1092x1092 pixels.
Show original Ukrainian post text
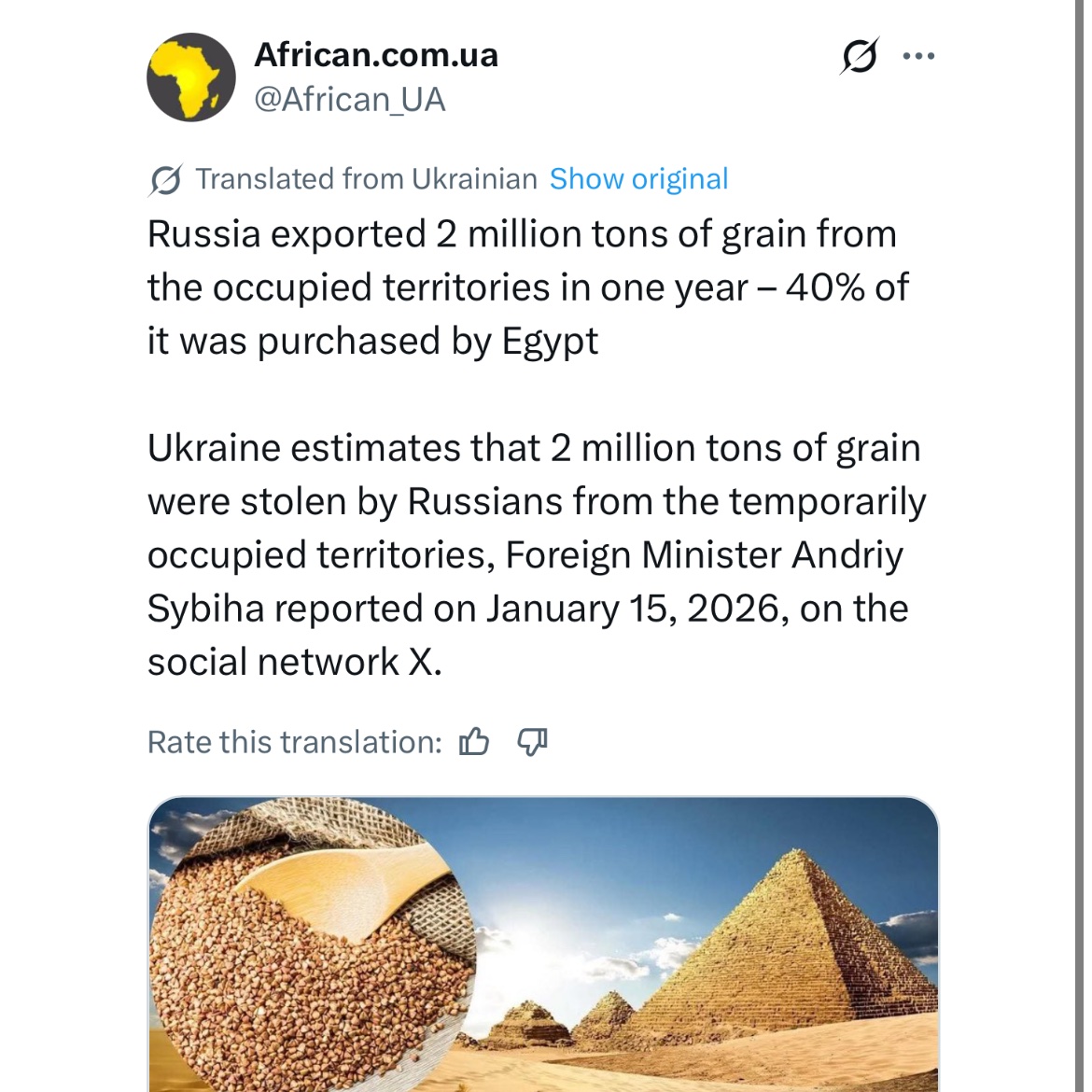pyautogui.click(x=638, y=179)
